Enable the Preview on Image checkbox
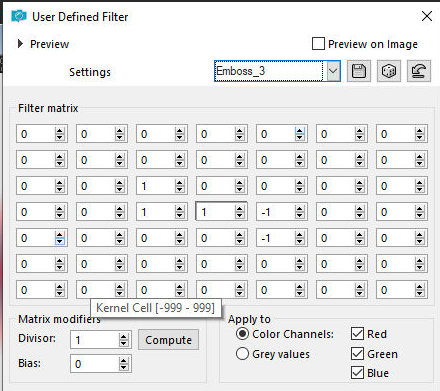 [x=318, y=44]
